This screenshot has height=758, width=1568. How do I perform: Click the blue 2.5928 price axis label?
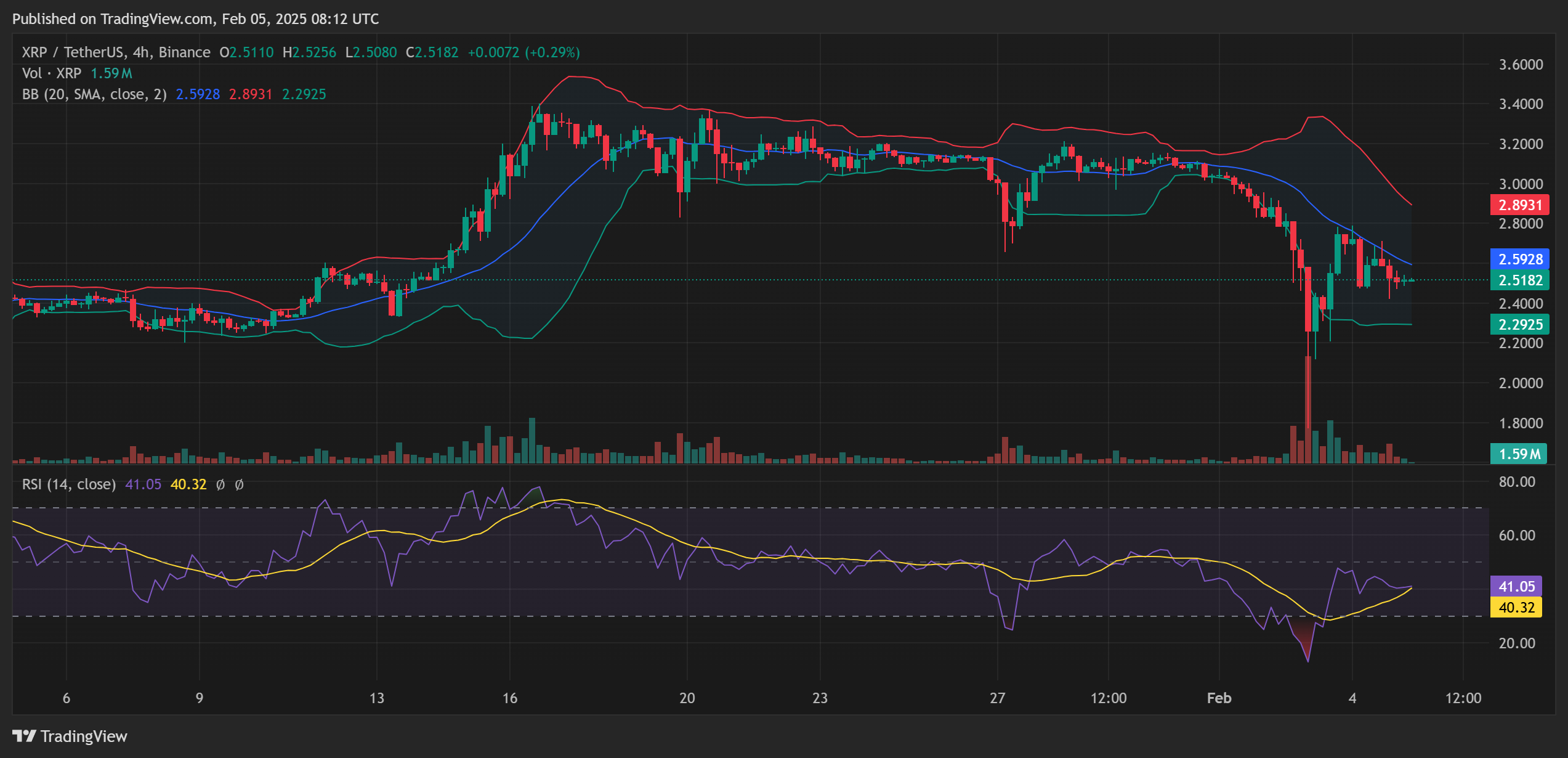pos(1519,259)
